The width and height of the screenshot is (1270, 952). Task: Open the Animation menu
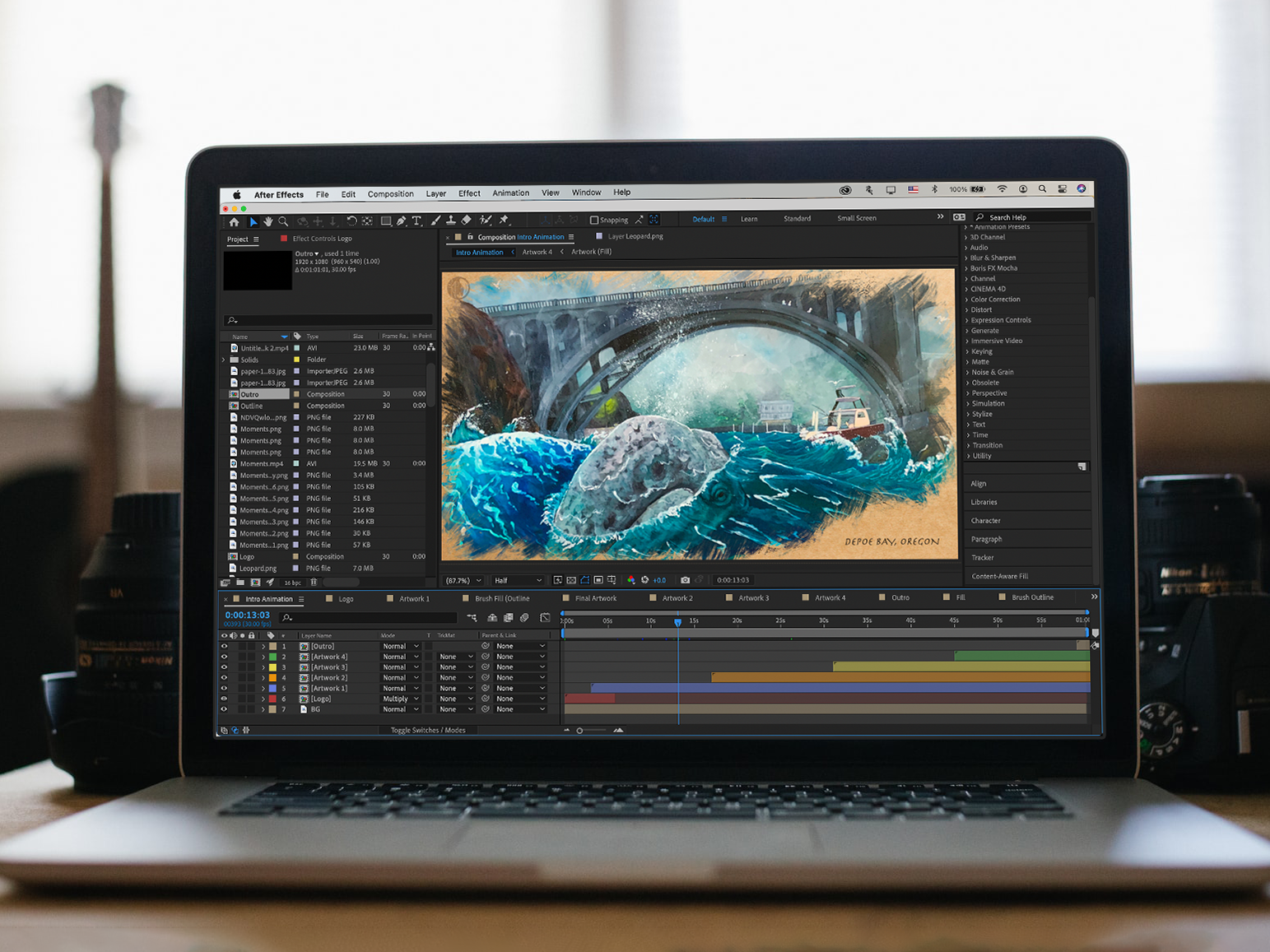coord(510,193)
